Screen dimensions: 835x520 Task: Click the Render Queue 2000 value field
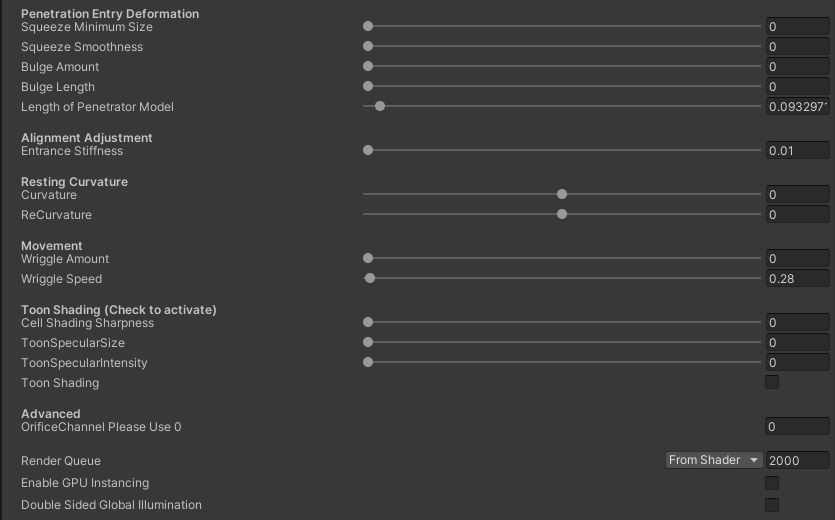click(x=797, y=461)
